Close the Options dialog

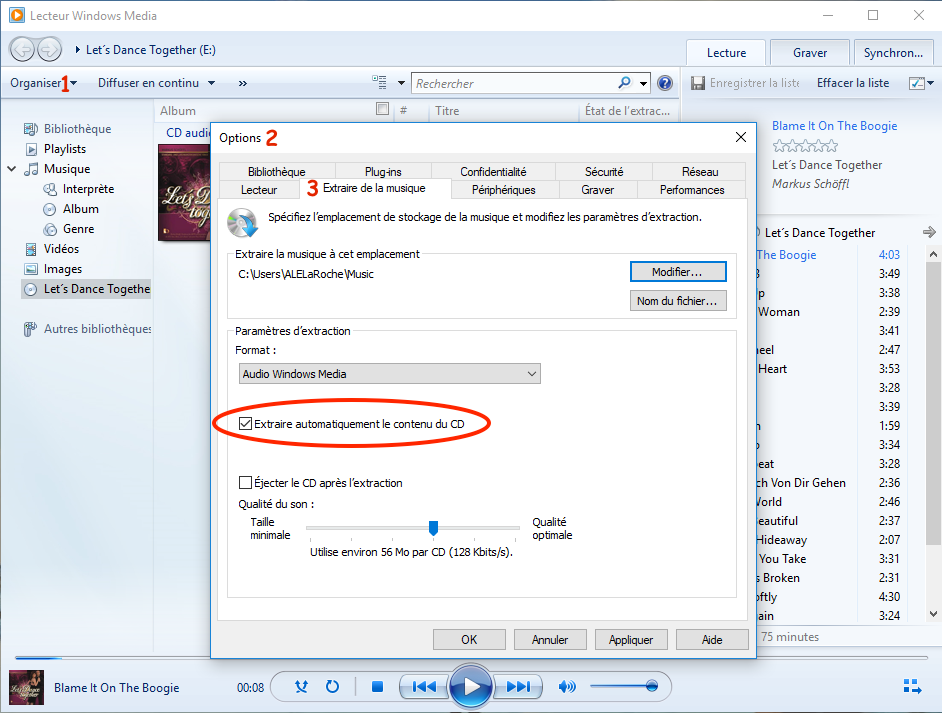click(741, 137)
